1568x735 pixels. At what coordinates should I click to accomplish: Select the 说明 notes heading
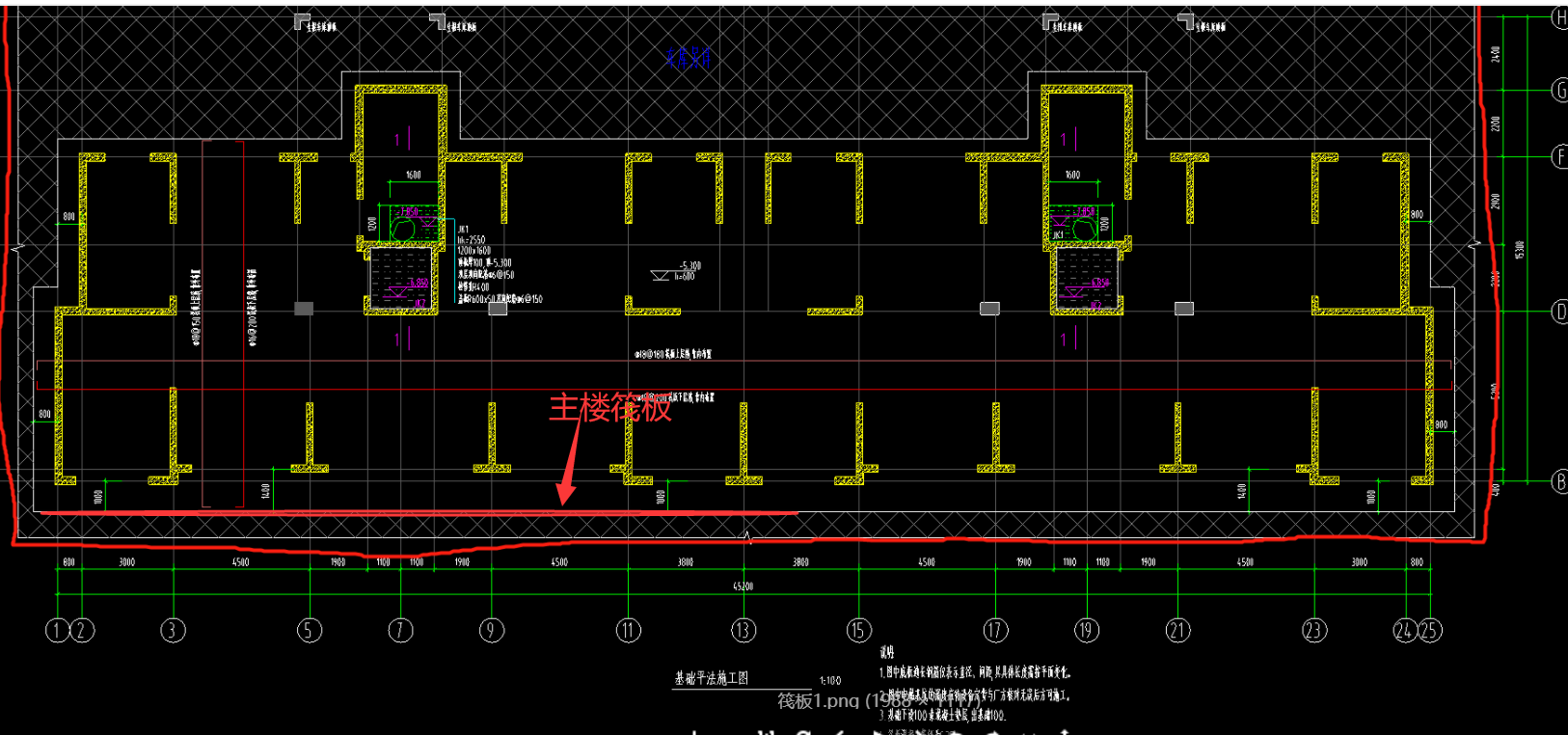(887, 654)
